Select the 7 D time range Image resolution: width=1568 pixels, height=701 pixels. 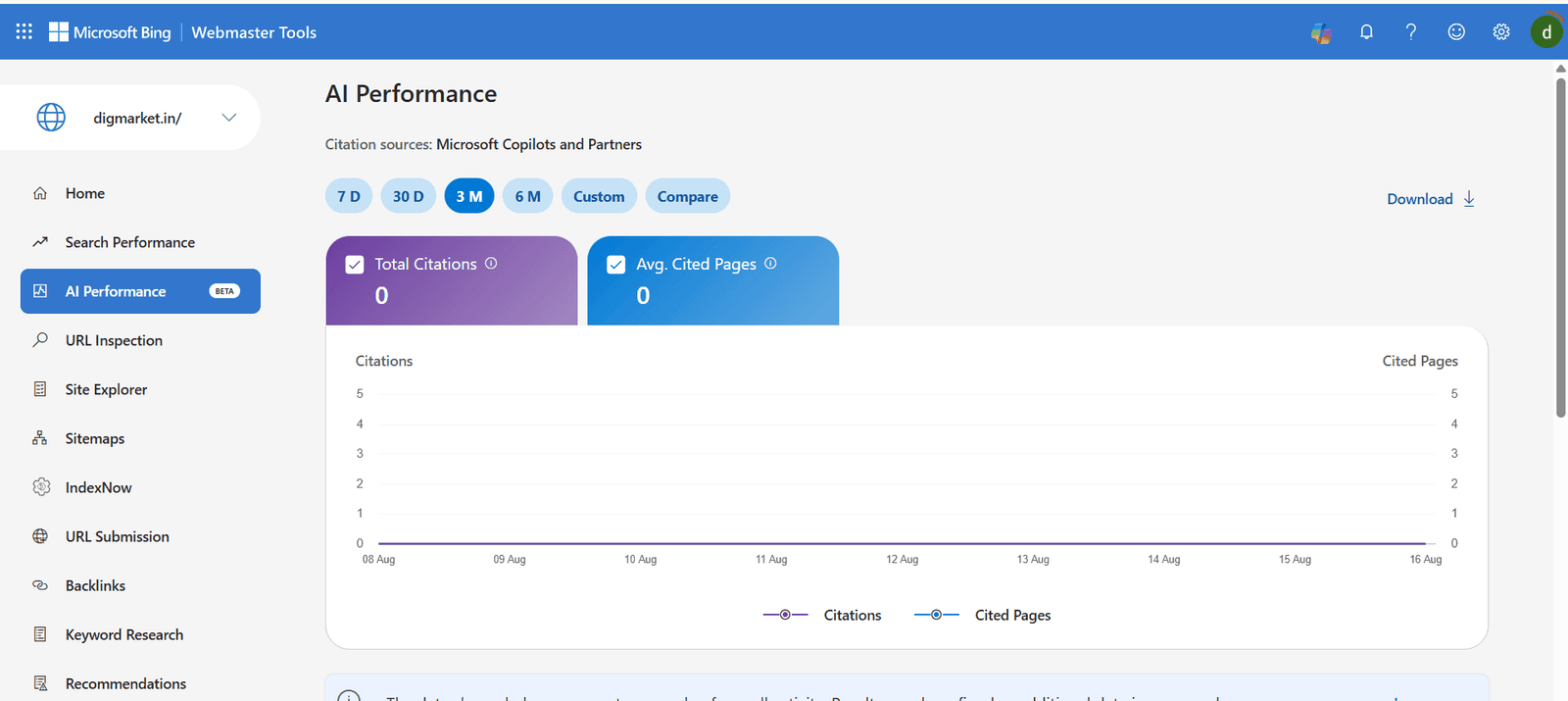[349, 196]
